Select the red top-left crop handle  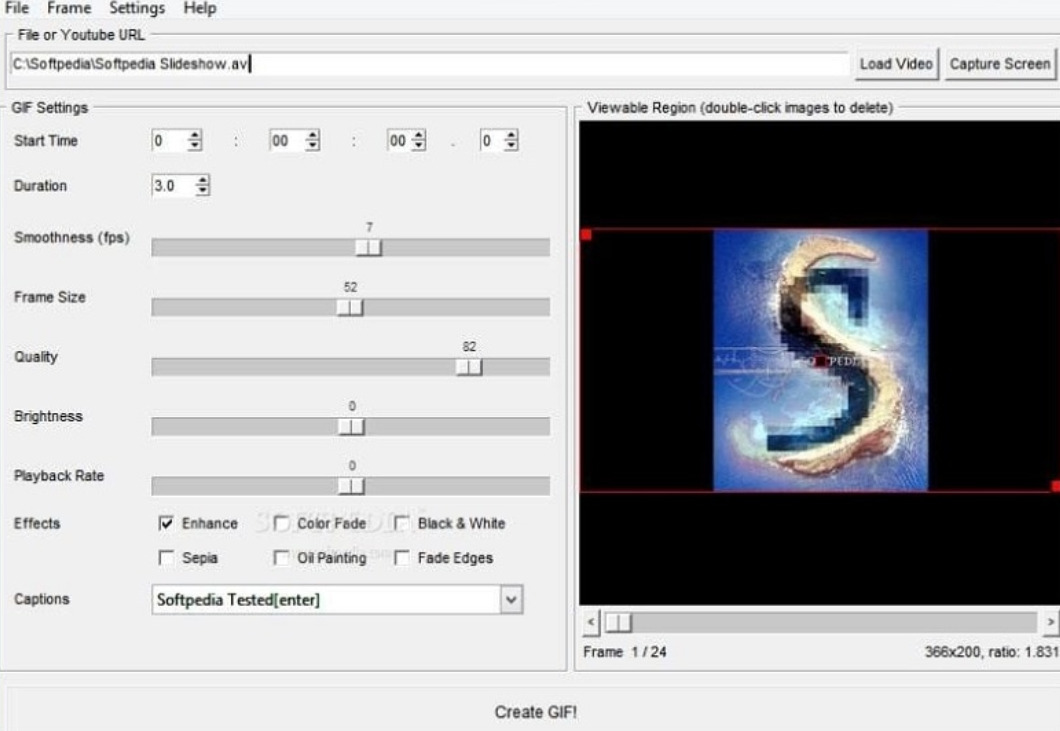[586, 235]
